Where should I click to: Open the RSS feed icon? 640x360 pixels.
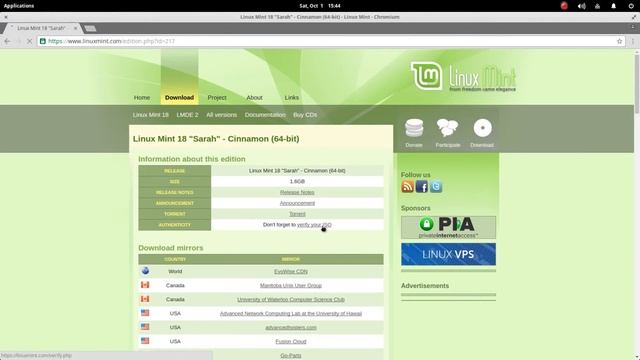[407, 187]
